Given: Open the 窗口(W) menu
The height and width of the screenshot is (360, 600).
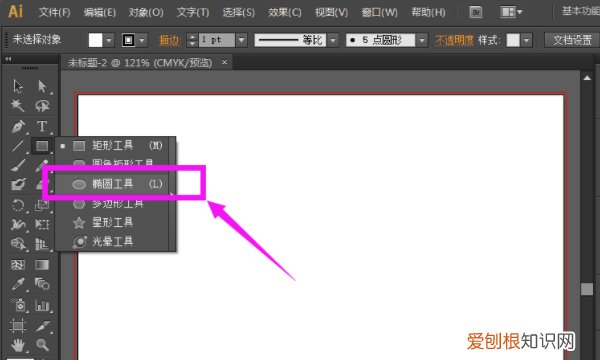Looking at the screenshot, I should click(x=379, y=12).
